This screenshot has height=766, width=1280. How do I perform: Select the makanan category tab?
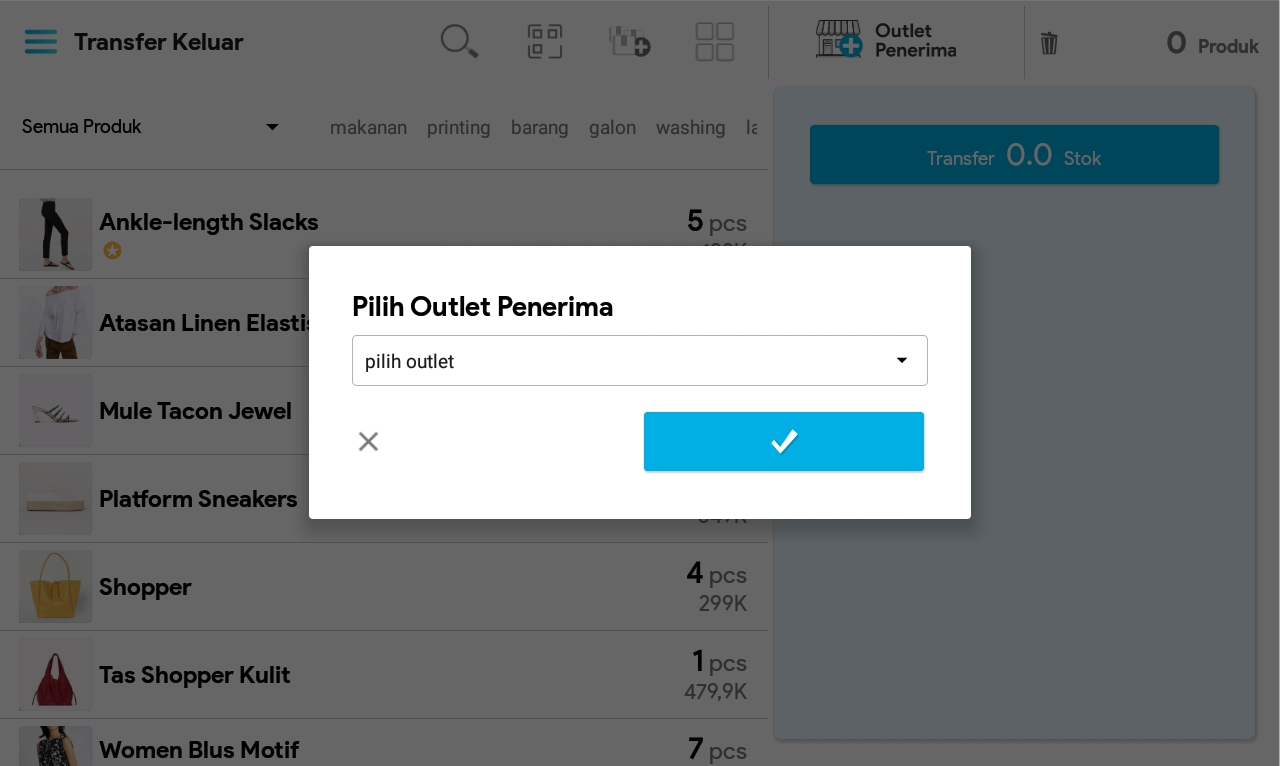pyautogui.click(x=368, y=128)
